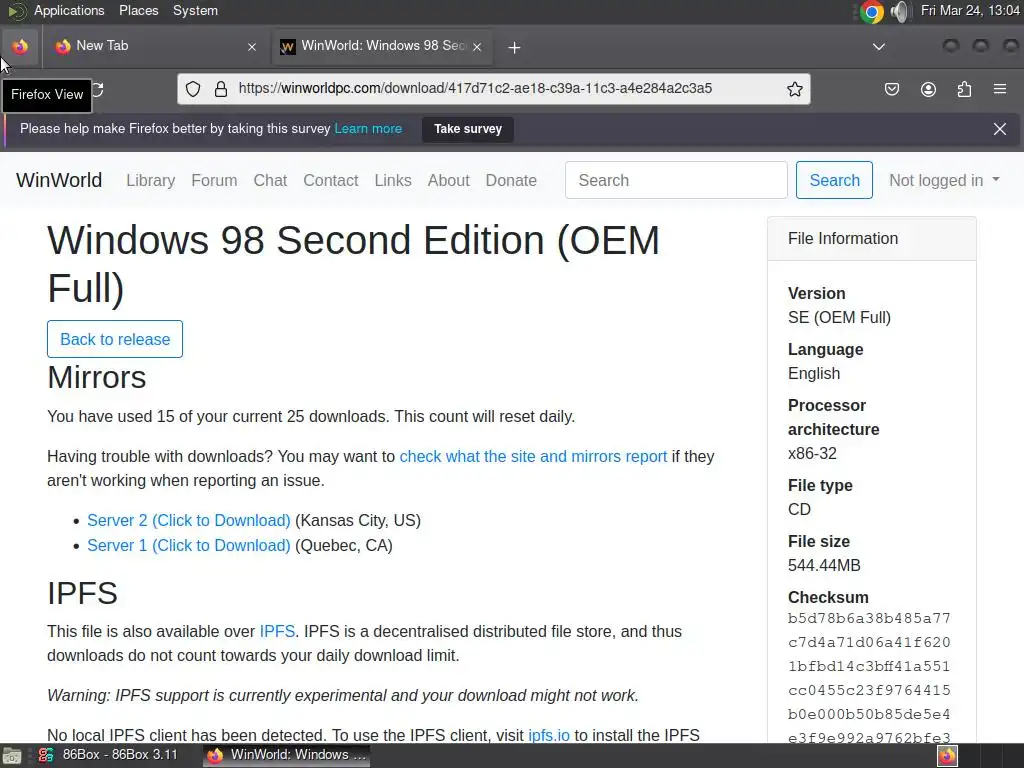Follow the IPFS link in description
This screenshot has height=768, width=1024.
coord(277,632)
